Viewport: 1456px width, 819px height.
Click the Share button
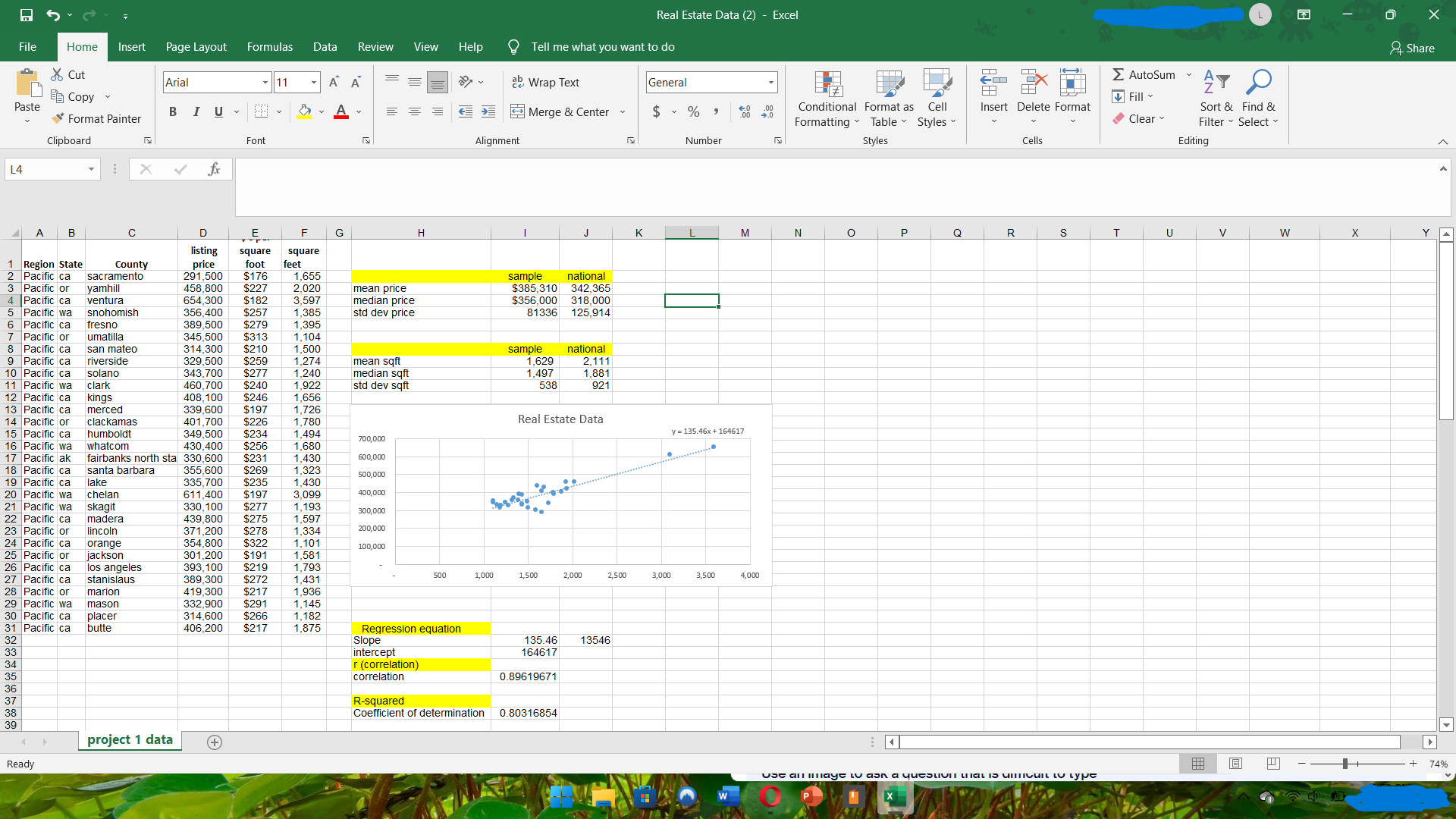point(1412,48)
